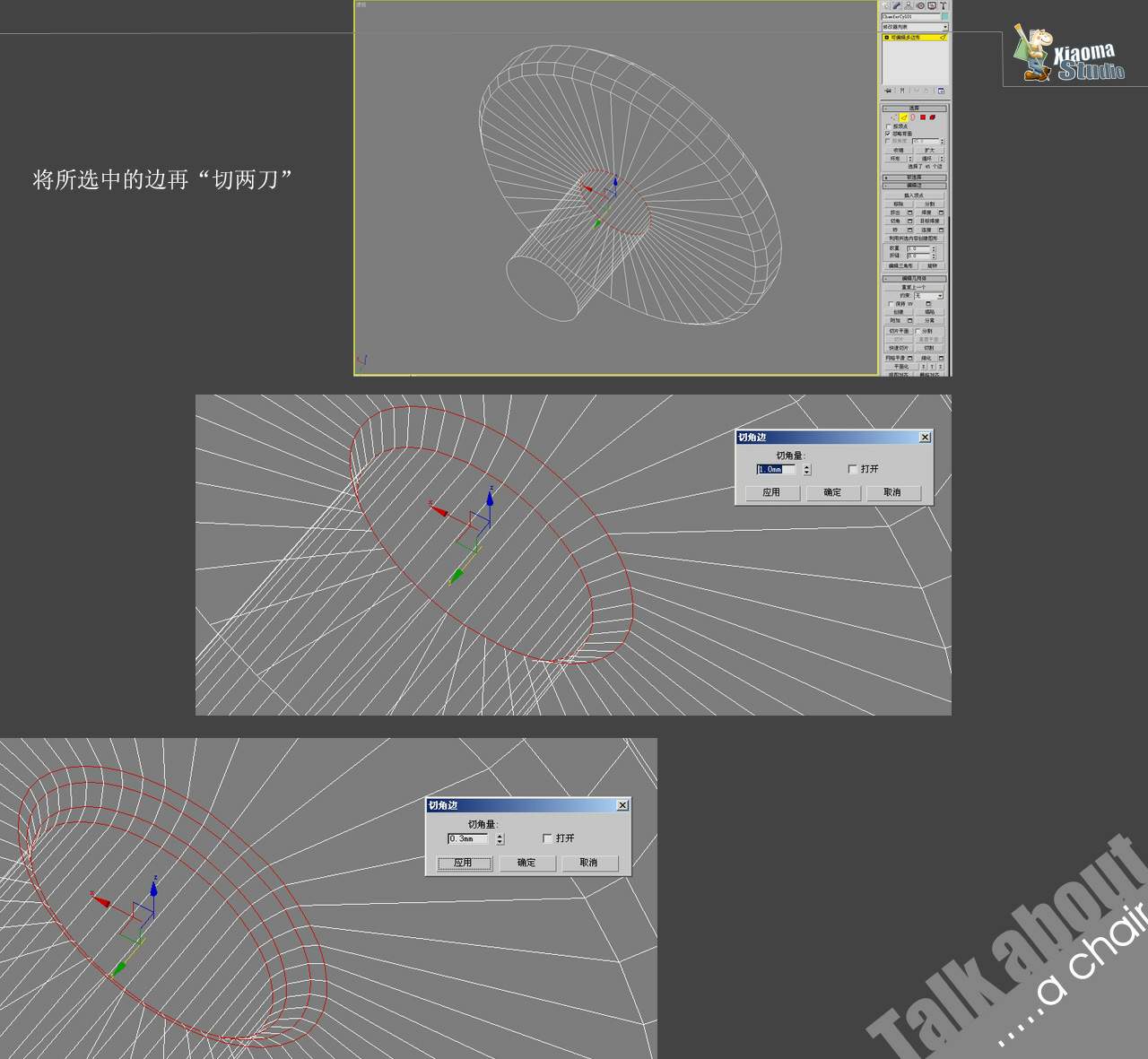The height and width of the screenshot is (1059, 1148).
Task: Toggle the 保持UV checkbox
Action: [x=891, y=303]
